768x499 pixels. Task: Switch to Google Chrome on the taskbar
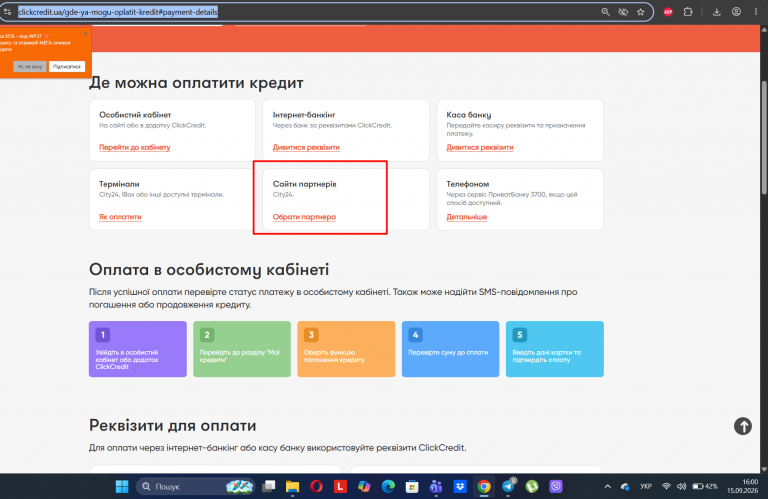(x=484, y=486)
